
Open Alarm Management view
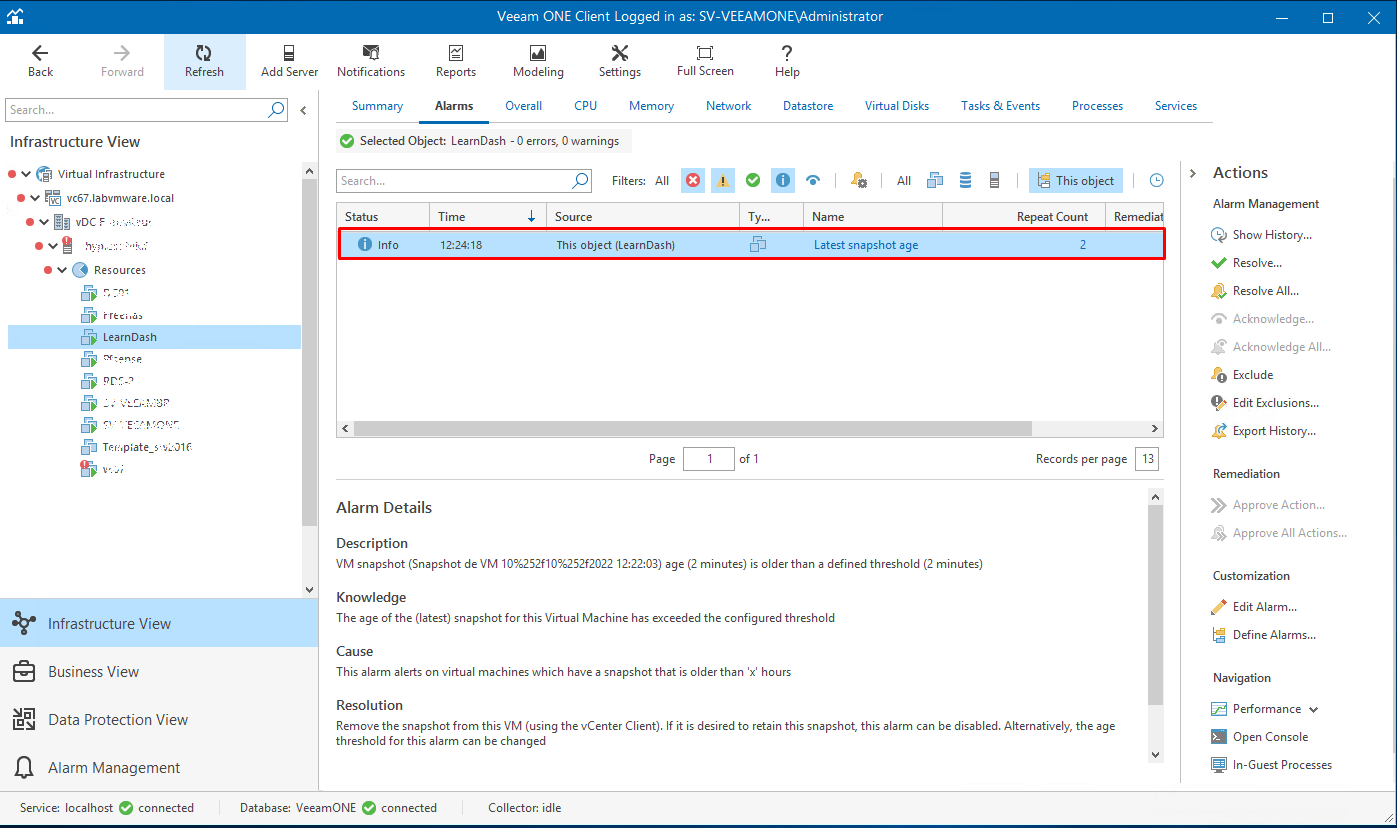[x=159, y=768]
